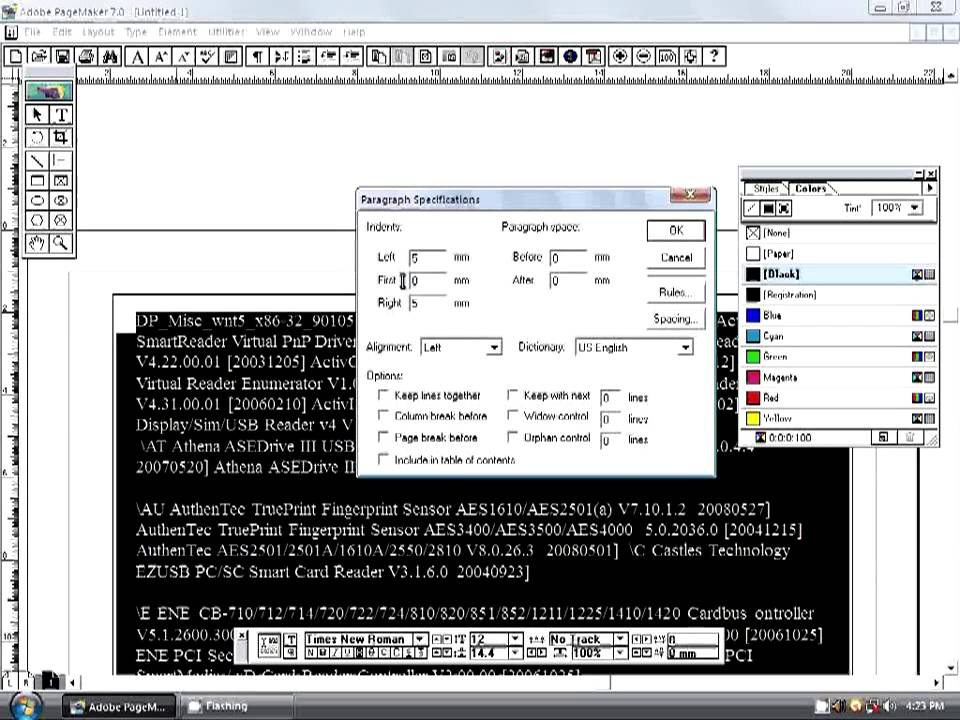Click the constrained line tool in the toolbox
The height and width of the screenshot is (720, 960).
click(61, 160)
